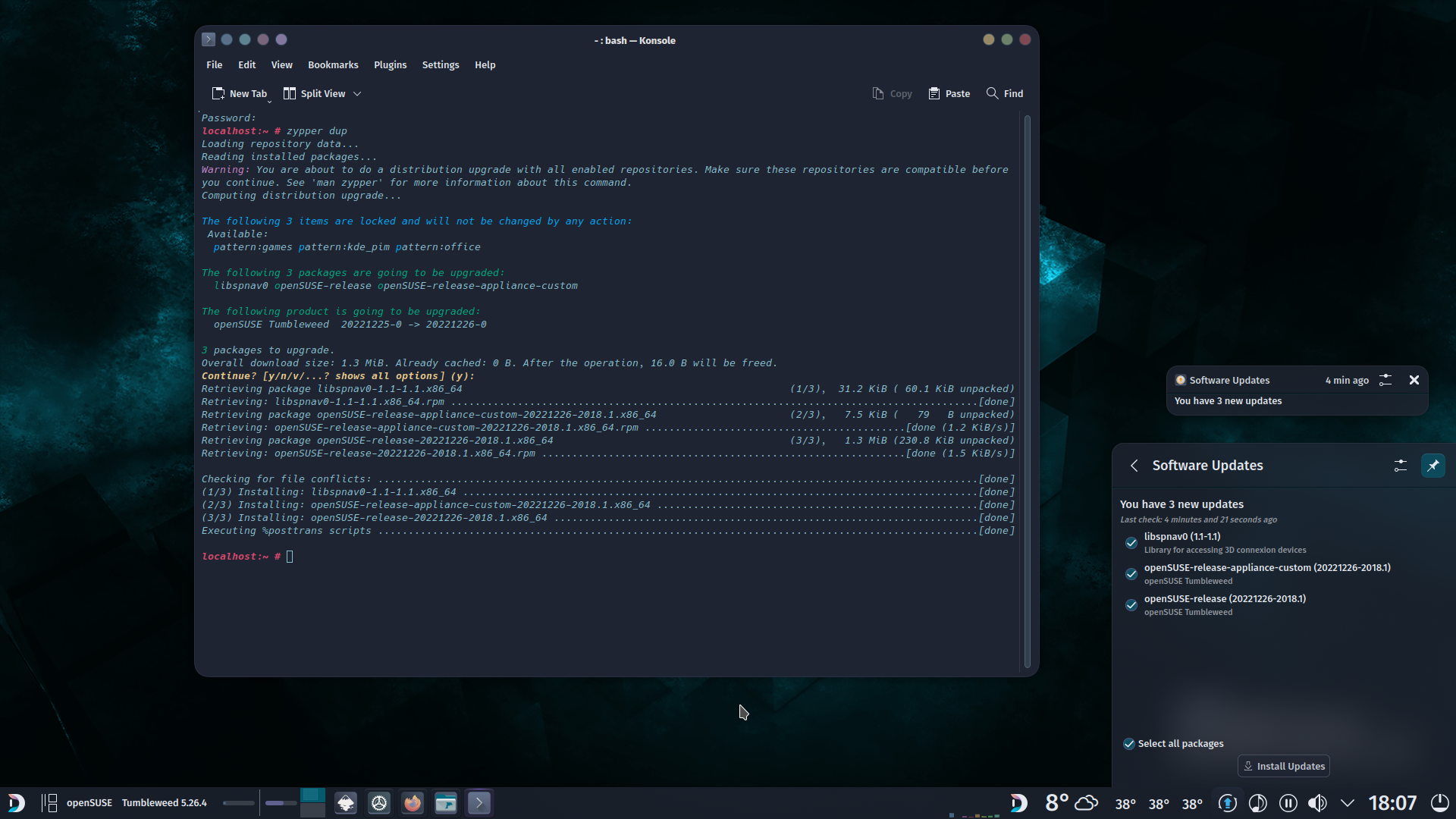The width and height of the screenshot is (1456, 819).
Task: Click 'zypper dup' command line in terminal
Action: (x=316, y=131)
